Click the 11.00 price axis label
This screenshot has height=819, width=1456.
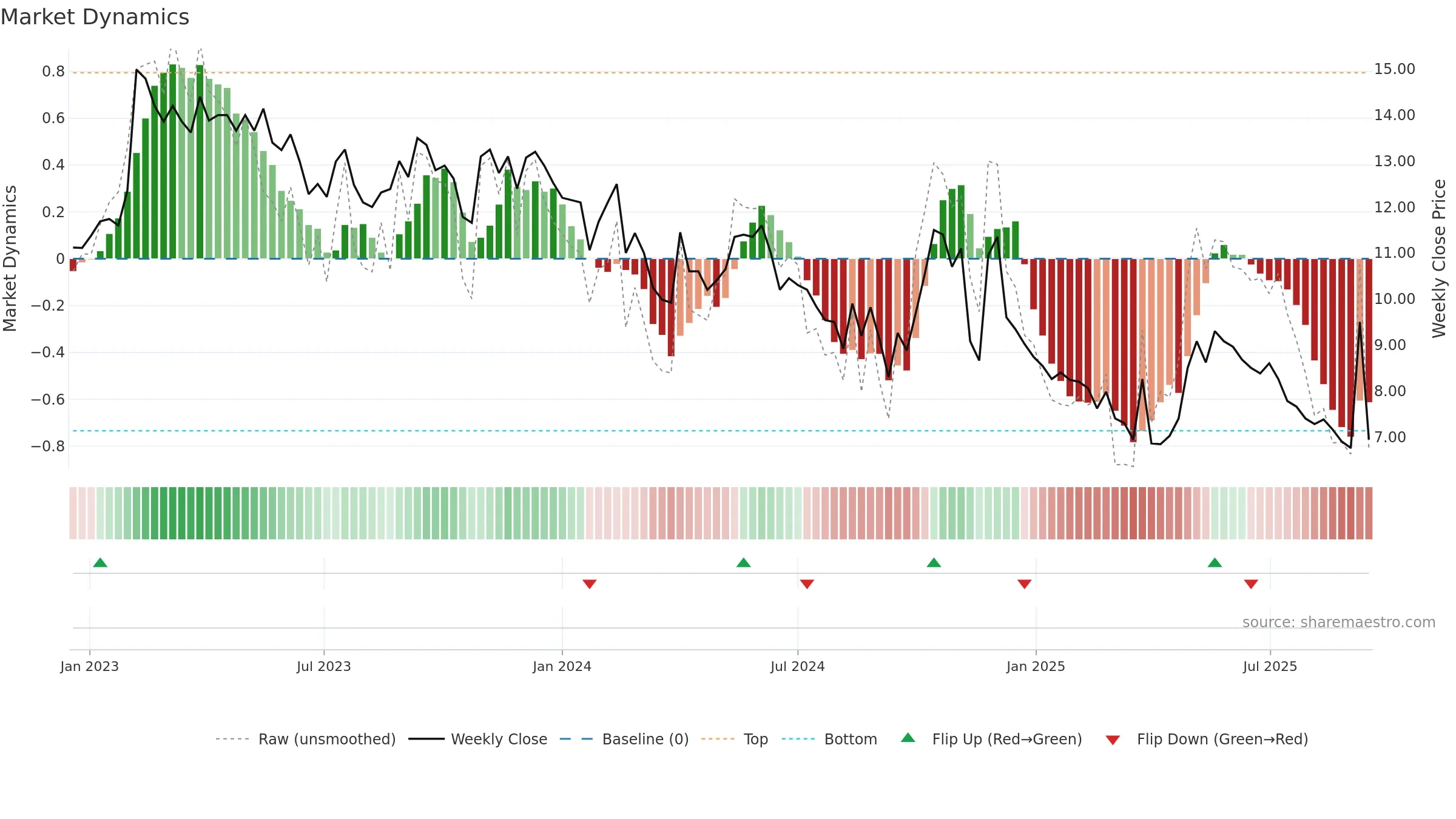1395,253
